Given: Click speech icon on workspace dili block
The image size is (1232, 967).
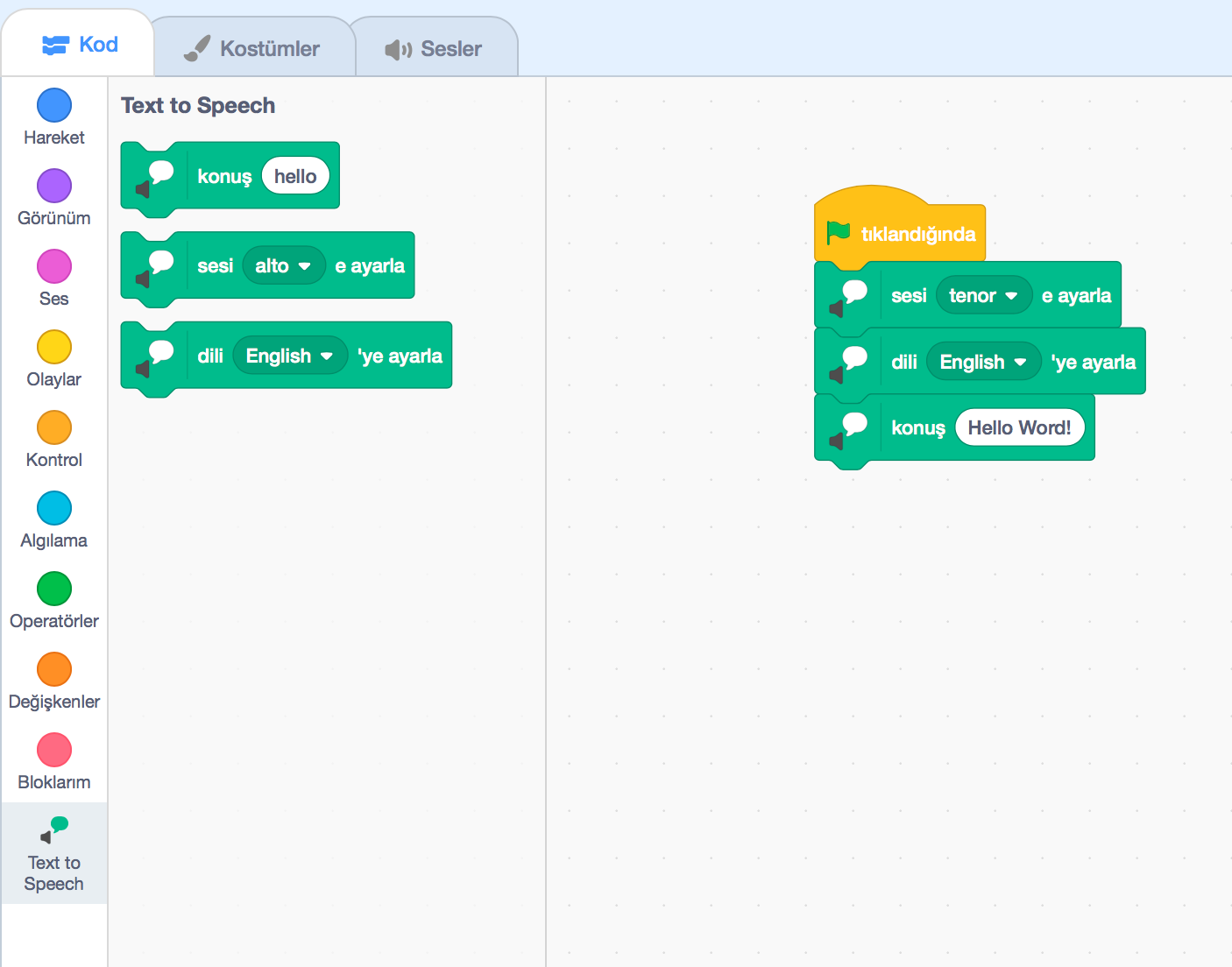Looking at the screenshot, I should pyautogui.click(x=849, y=364).
